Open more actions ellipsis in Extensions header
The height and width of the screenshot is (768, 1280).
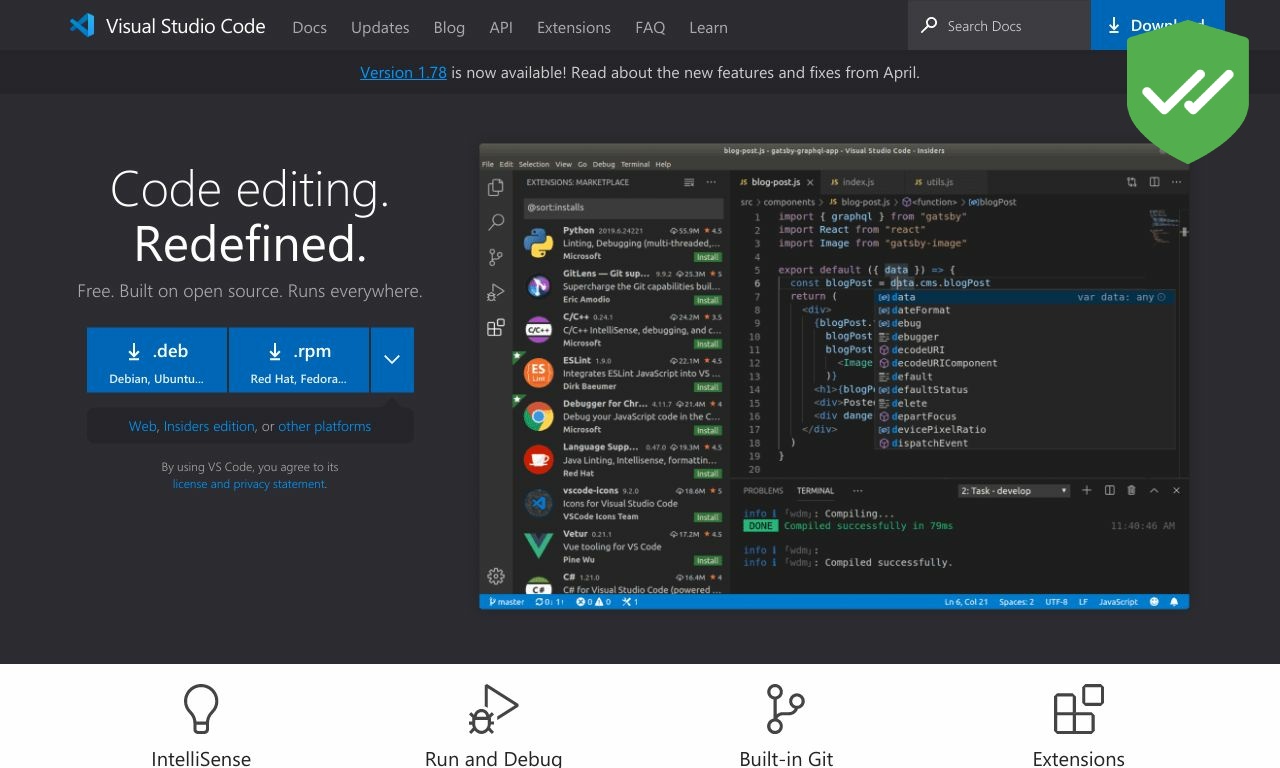click(x=711, y=182)
